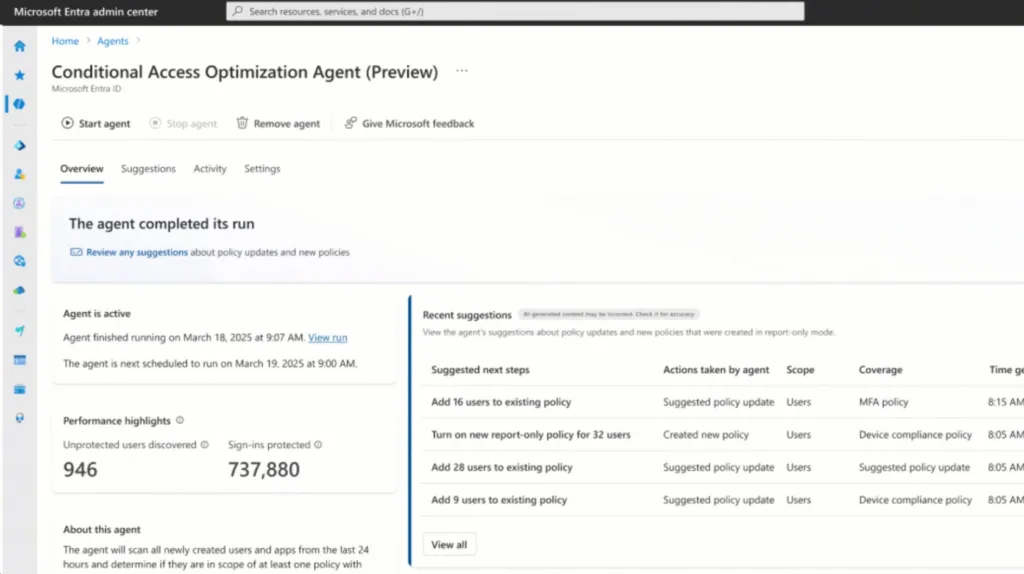The image size is (1024, 574).
Task: Go to Home breadcrumb
Action: 65,40
